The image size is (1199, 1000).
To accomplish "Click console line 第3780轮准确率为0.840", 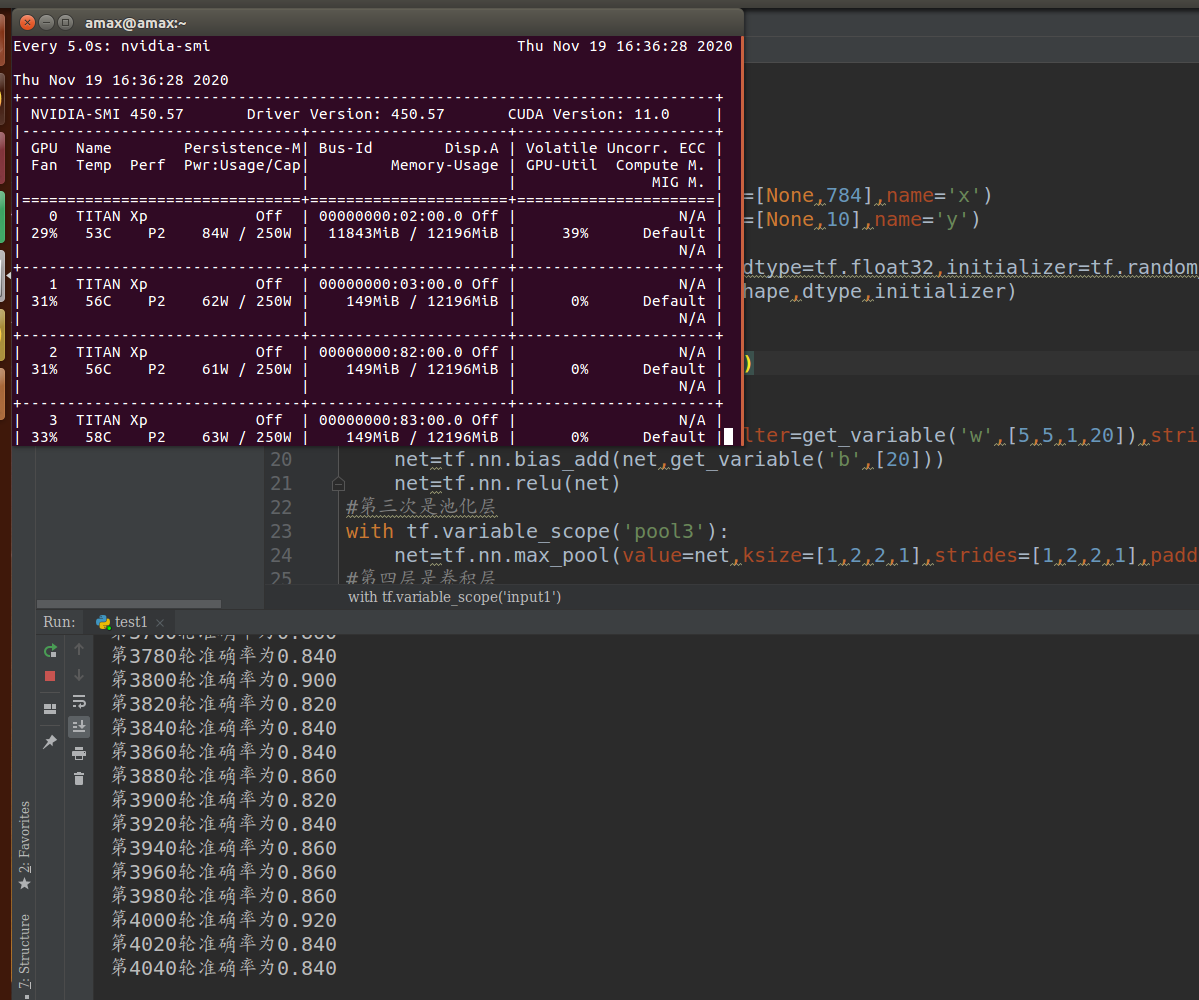I will coord(224,657).
